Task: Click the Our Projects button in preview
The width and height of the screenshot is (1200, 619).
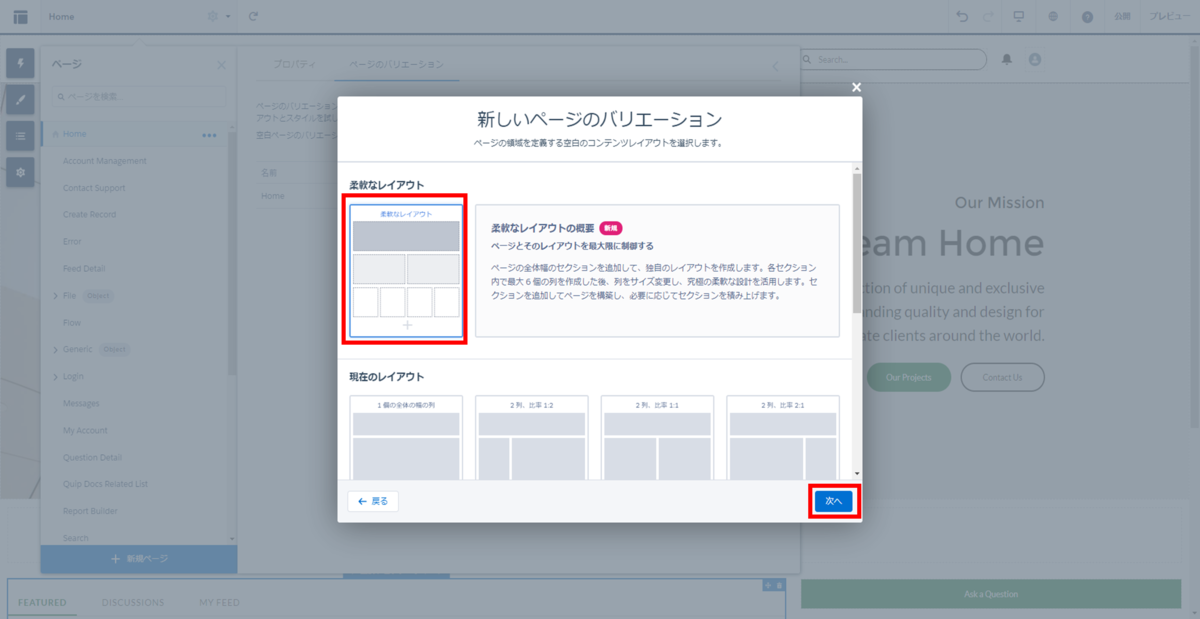Action: 908,377
